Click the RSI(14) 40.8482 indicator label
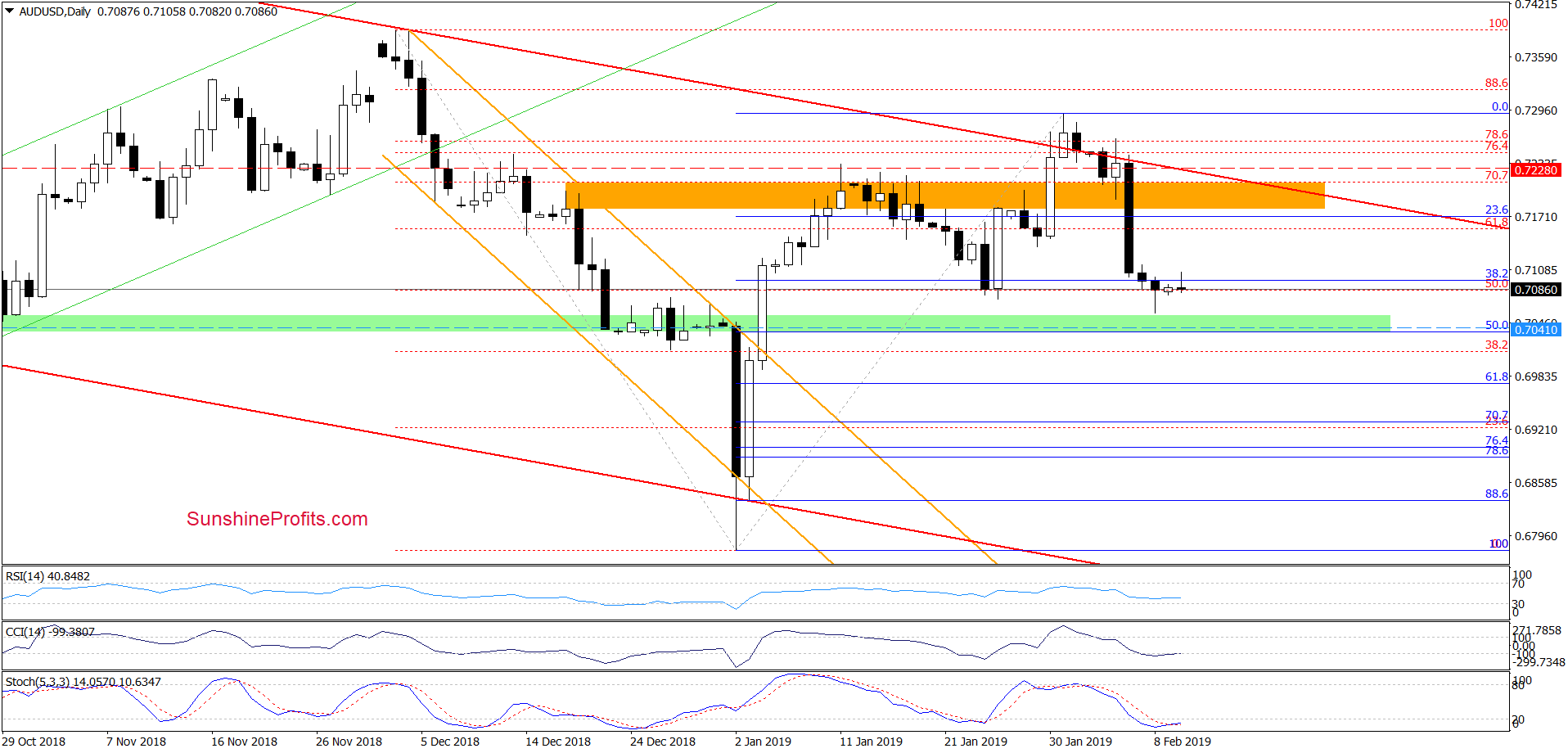 point(47,576)
